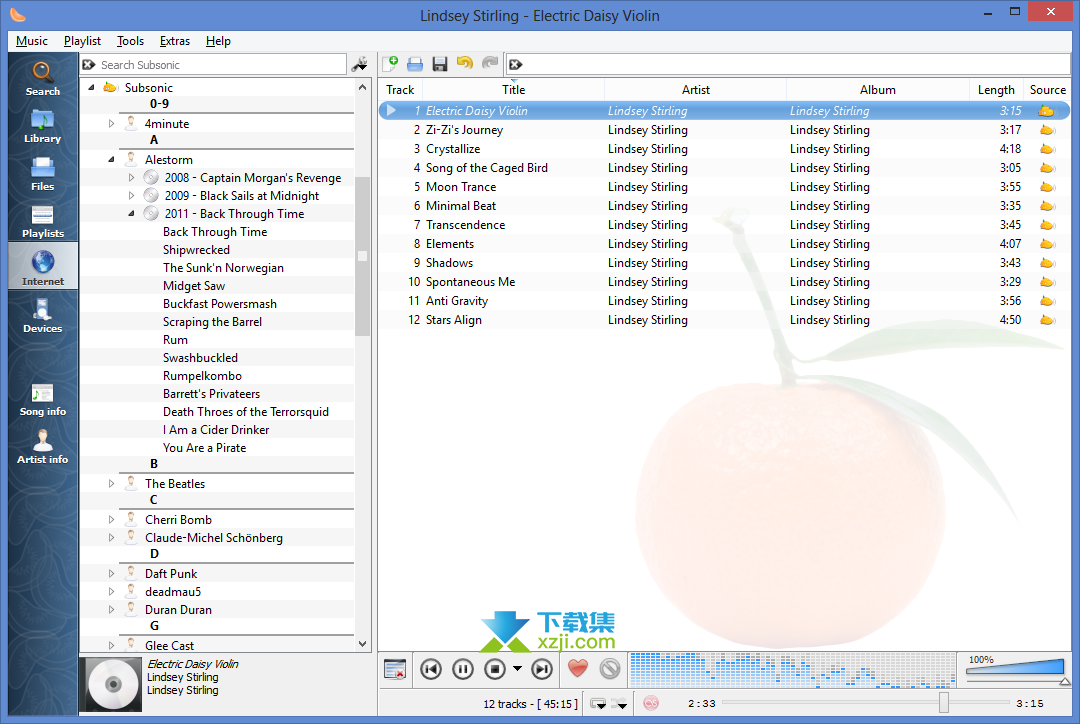This screenshot has height=724, width=1080.
Task: Collapse the Subsonic root node
Action: click(92, 87)
